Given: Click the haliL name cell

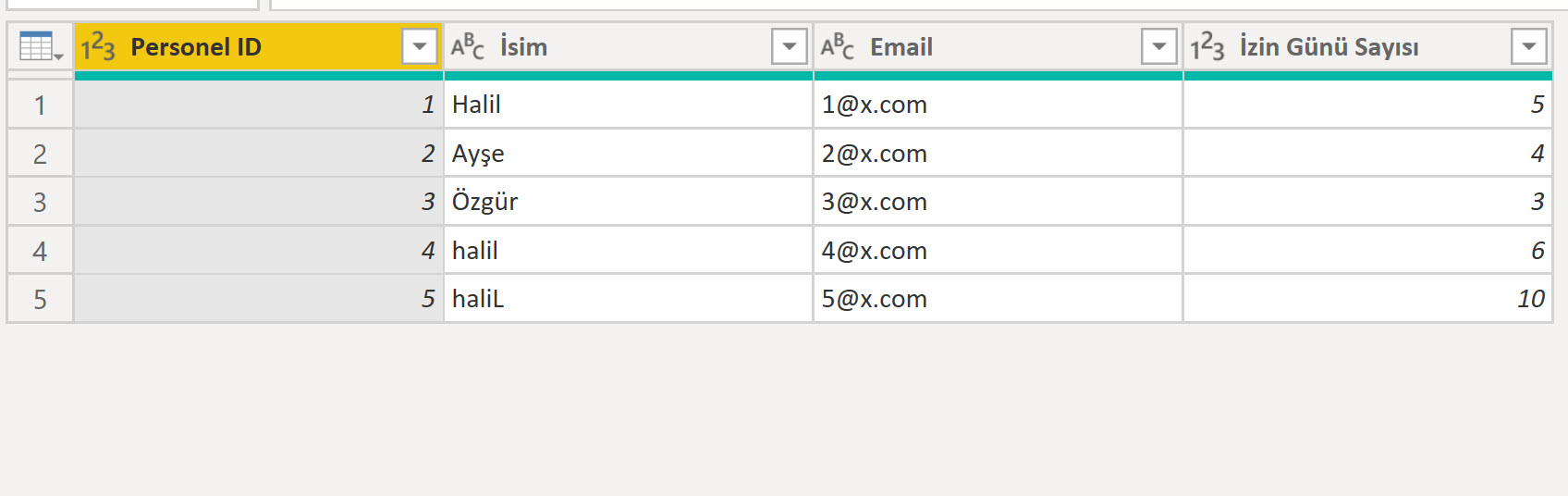Looking at the screenshot, I should 629,299.
